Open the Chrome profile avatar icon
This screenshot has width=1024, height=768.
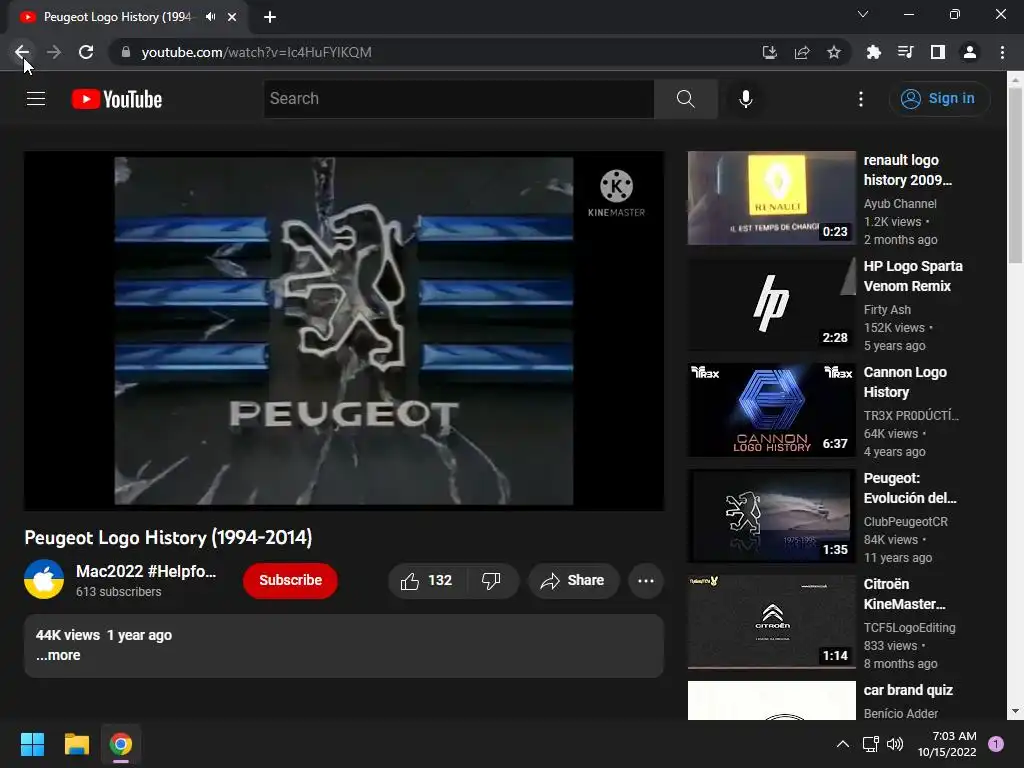(970, 52)
